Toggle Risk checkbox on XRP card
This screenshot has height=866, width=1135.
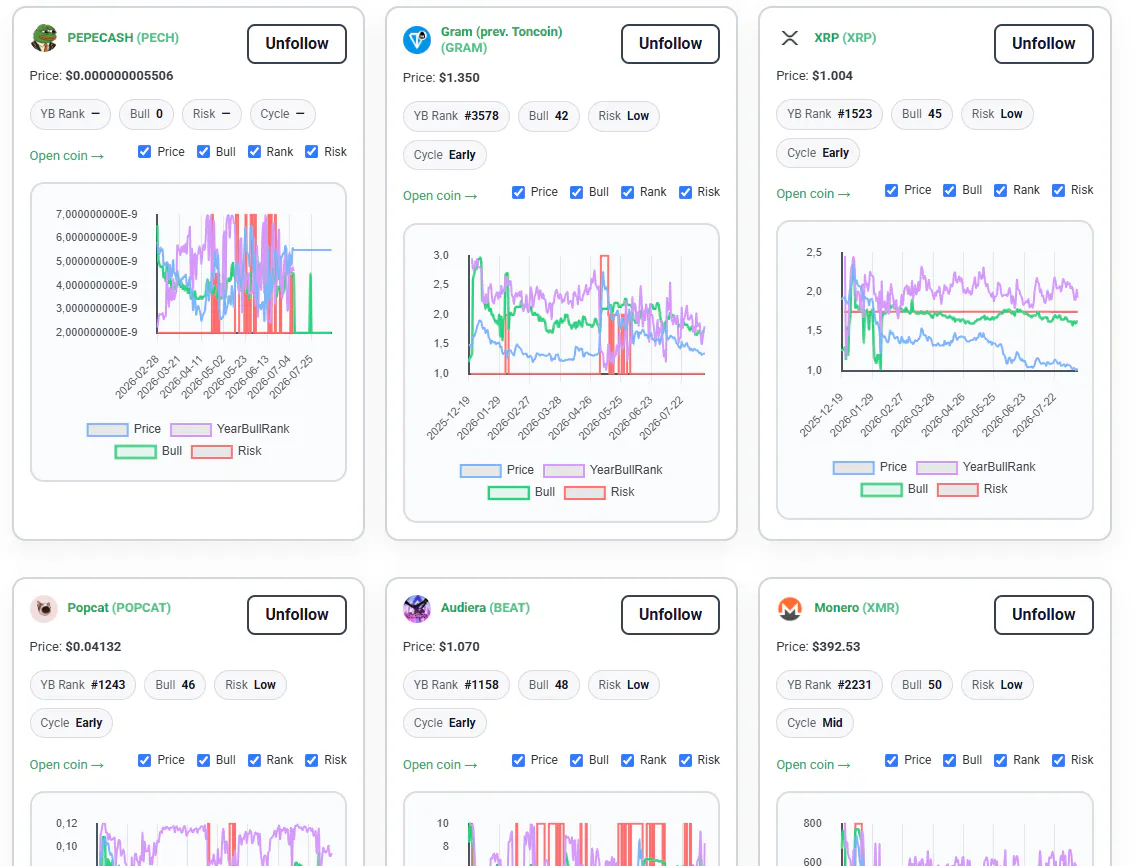[1058, 190]
